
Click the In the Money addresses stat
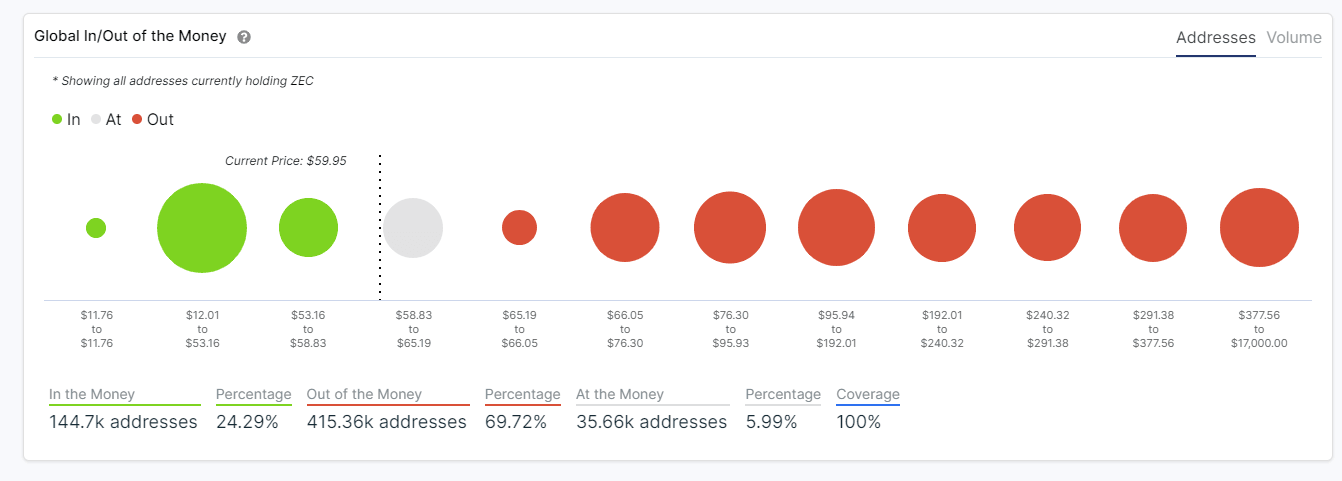point(123,422)
